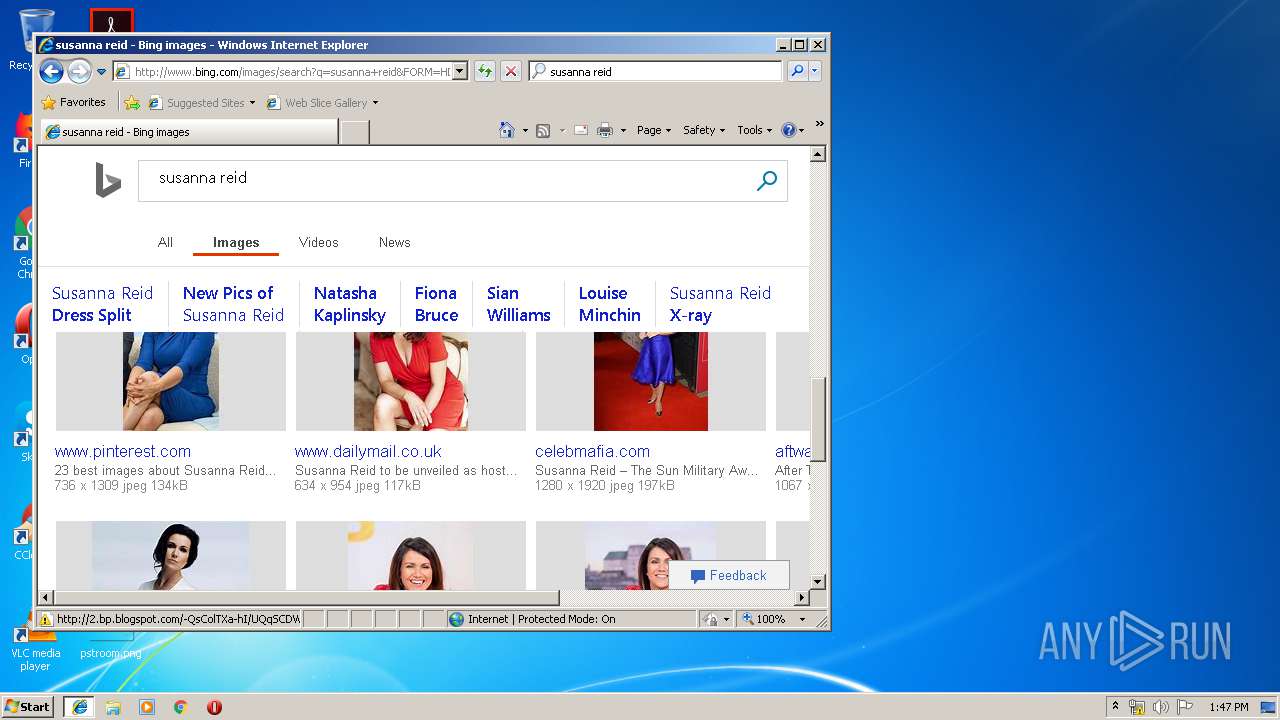
Task: Open Windows Explorer folder taskbar icon
Action: [x=113, y=706]
